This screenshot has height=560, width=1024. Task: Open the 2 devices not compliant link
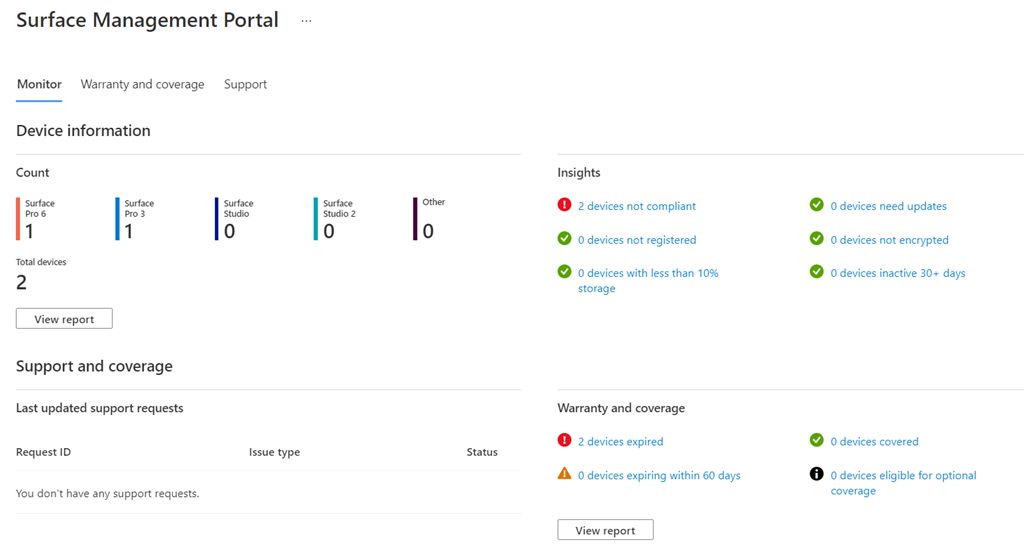(x=637, y=206)
